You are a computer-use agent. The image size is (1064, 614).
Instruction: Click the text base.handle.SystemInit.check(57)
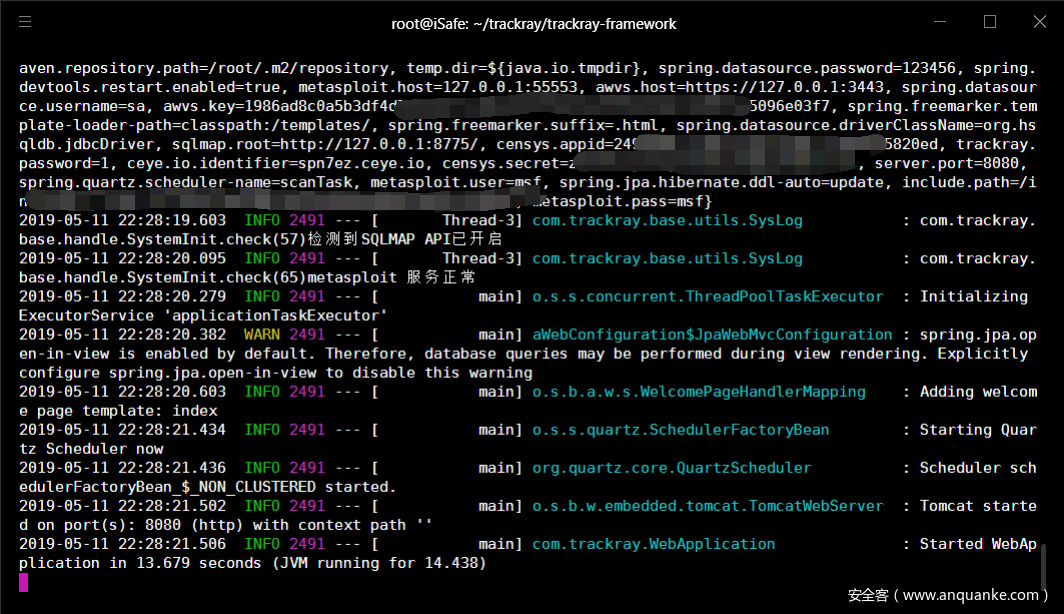coord(163,239)
